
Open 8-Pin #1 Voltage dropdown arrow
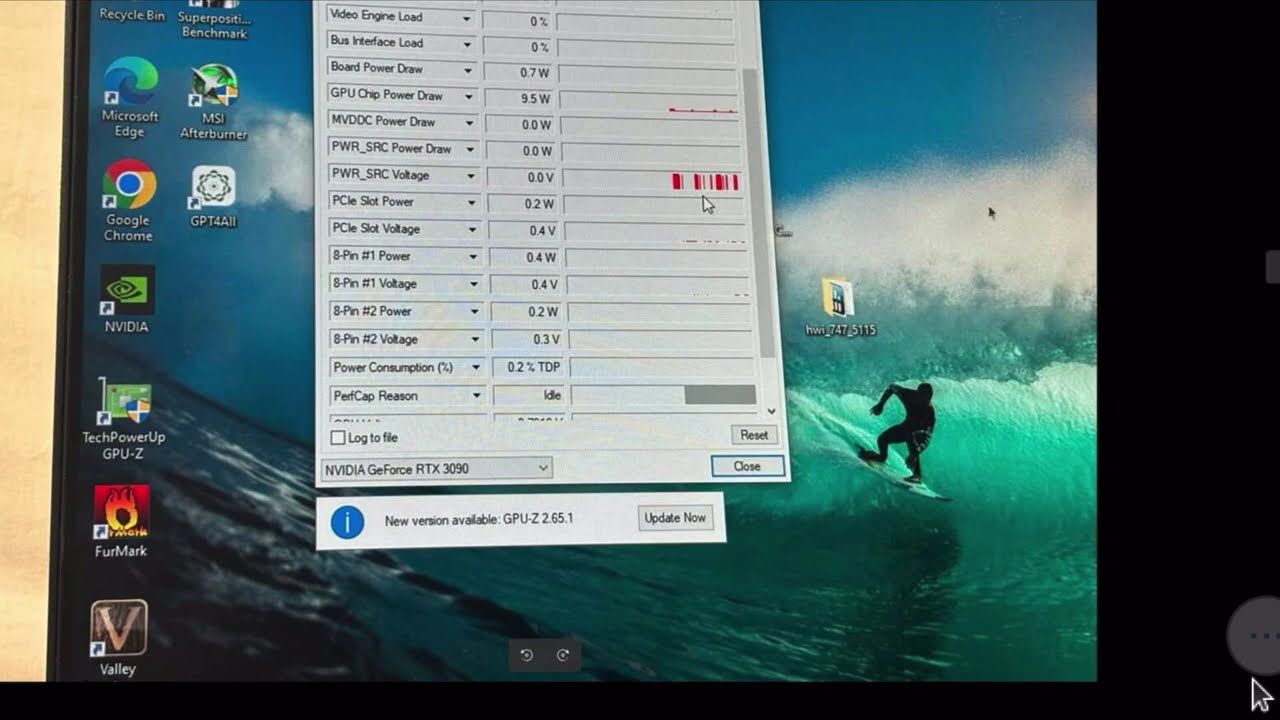474,284
